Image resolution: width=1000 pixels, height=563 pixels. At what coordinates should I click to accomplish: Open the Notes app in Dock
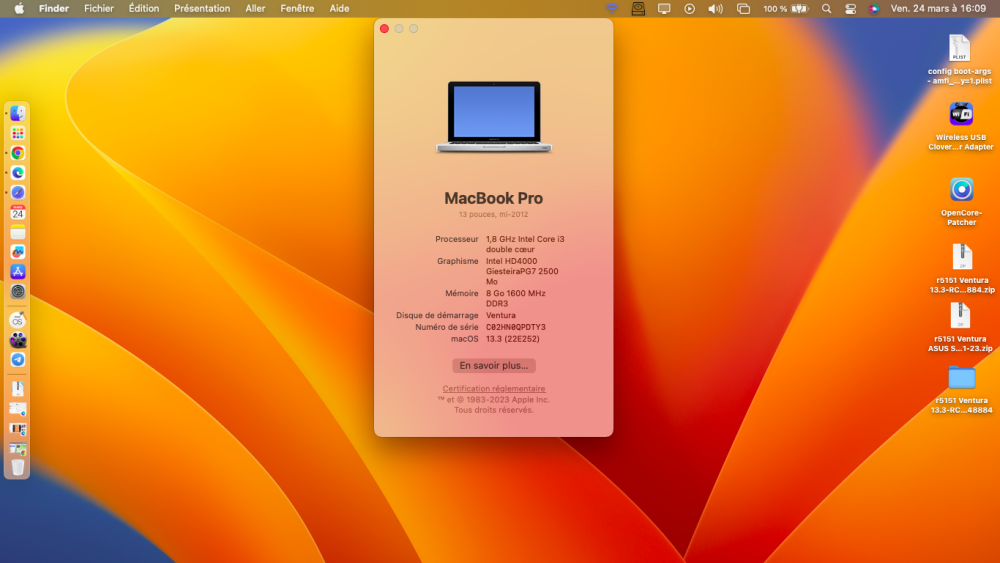click(18, 232)
